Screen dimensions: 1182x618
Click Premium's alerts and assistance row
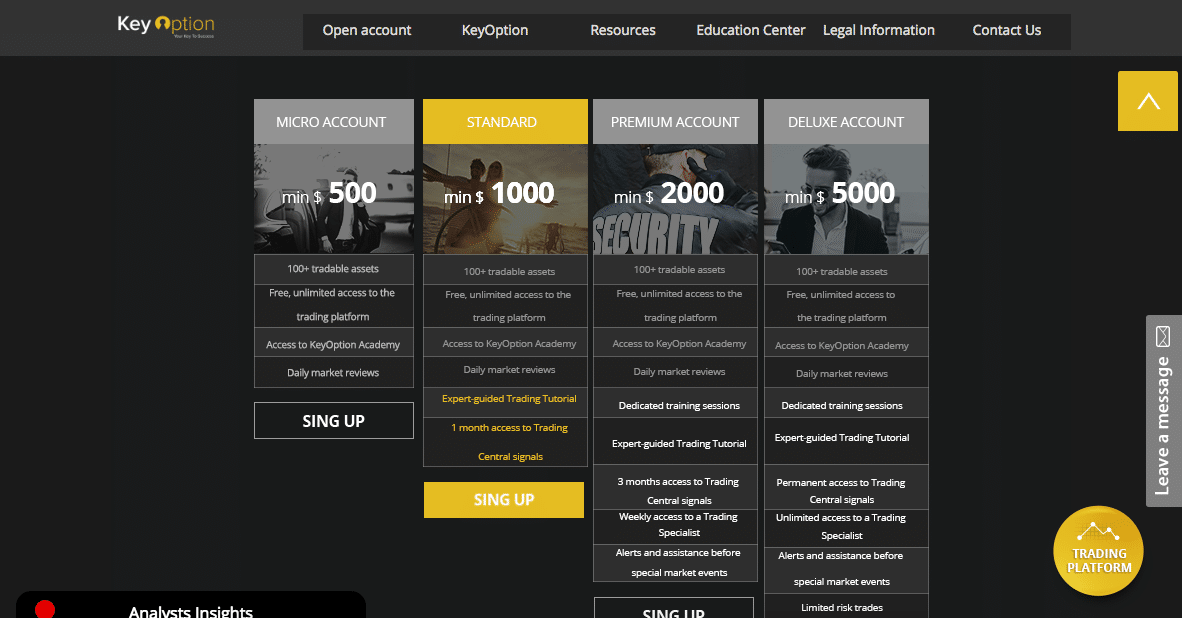click(x=675, y=562)
